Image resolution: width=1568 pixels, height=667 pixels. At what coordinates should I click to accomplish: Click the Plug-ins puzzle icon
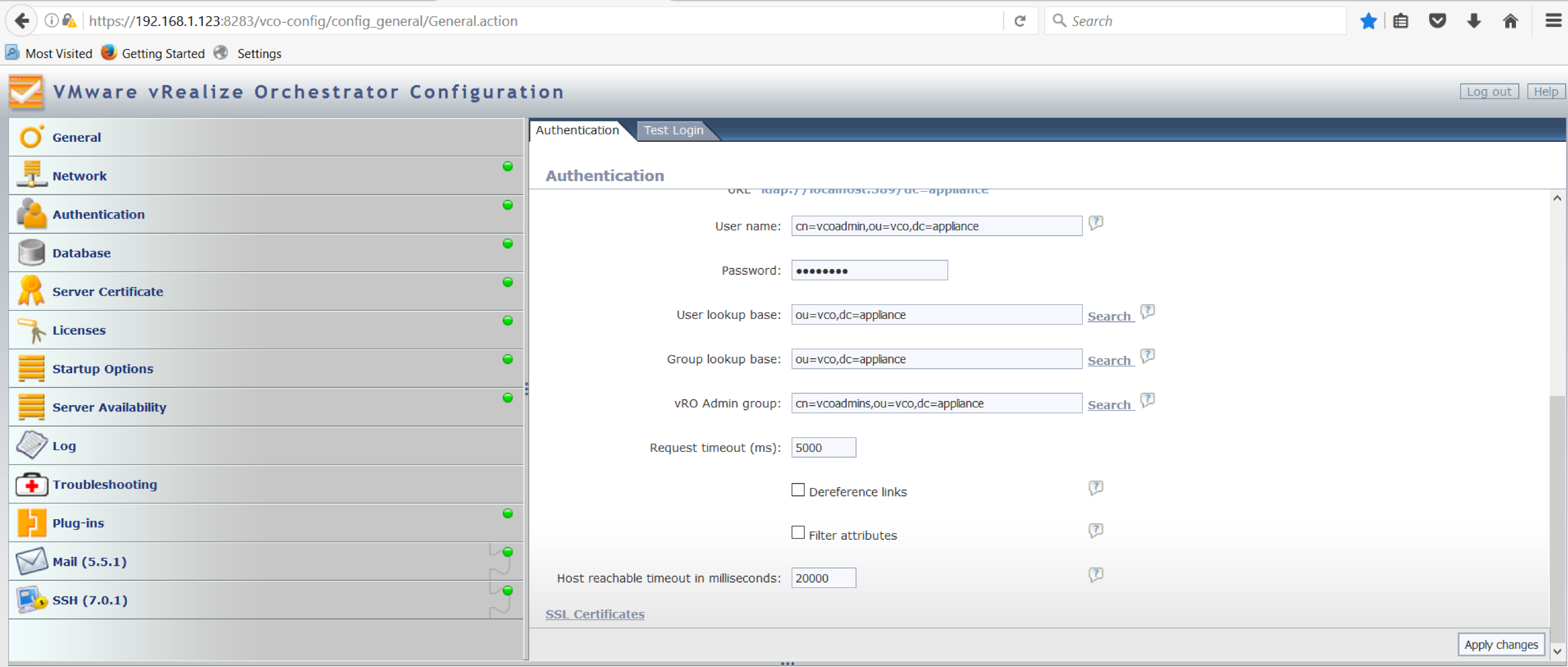point(31,522)
